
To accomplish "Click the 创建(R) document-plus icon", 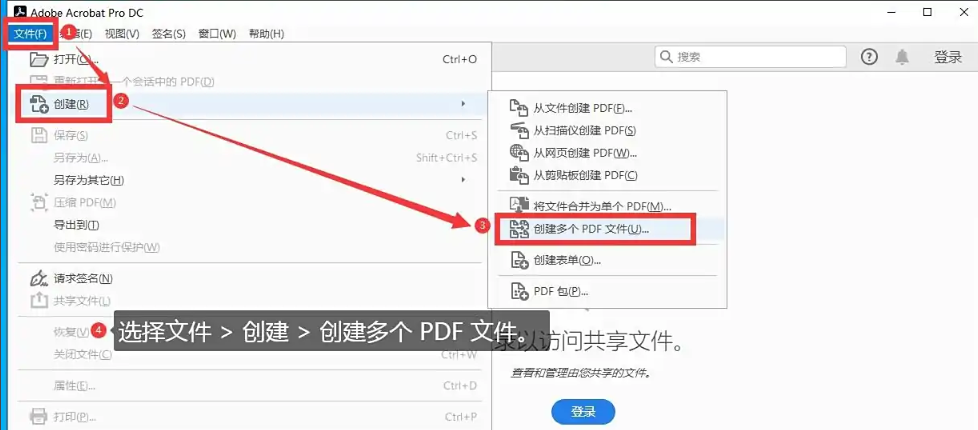I will pyautogui.click(x=39, y=104).
